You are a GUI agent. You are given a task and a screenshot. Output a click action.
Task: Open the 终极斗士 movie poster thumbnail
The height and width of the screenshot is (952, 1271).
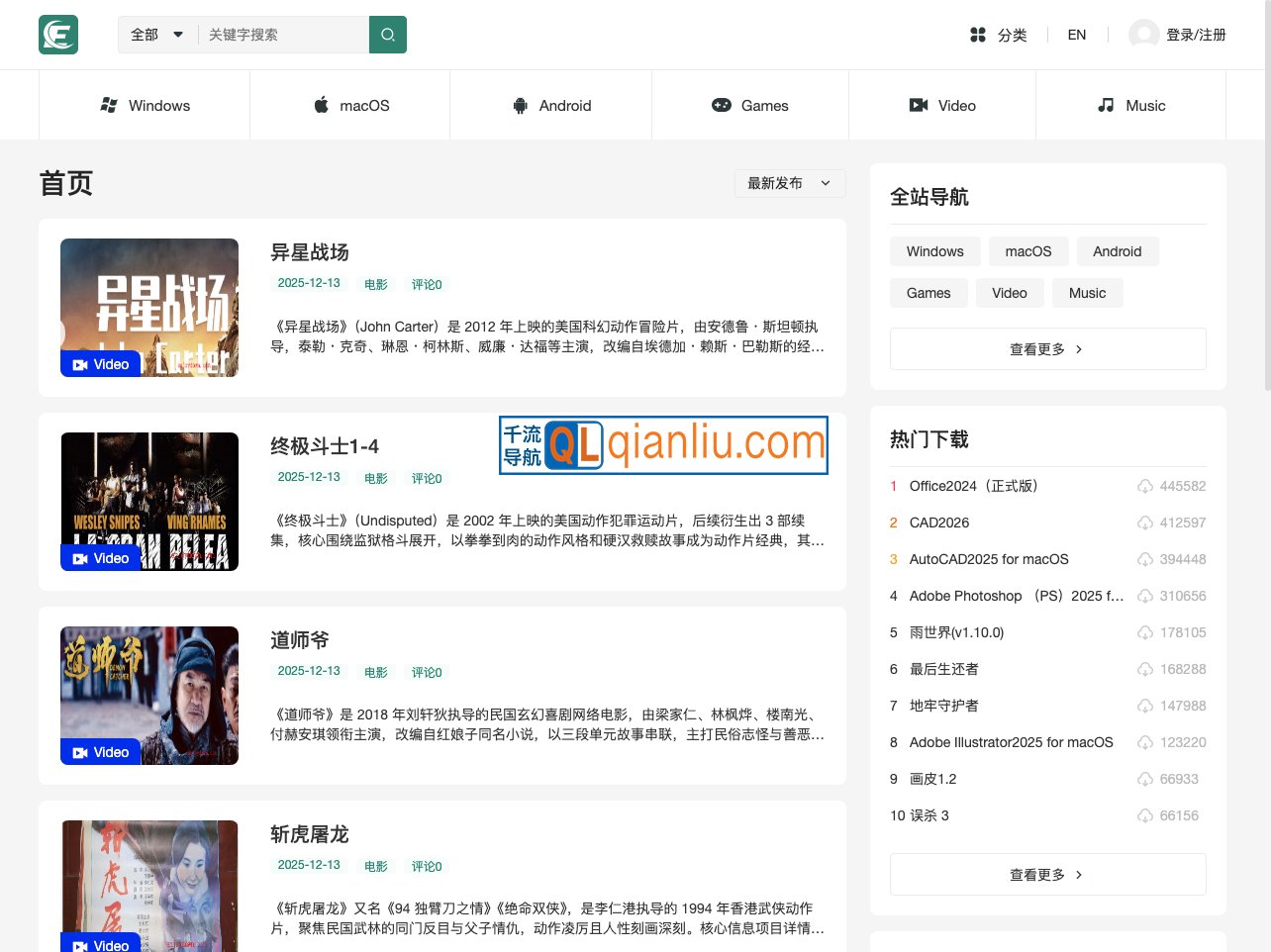click(x=149, y=501)
